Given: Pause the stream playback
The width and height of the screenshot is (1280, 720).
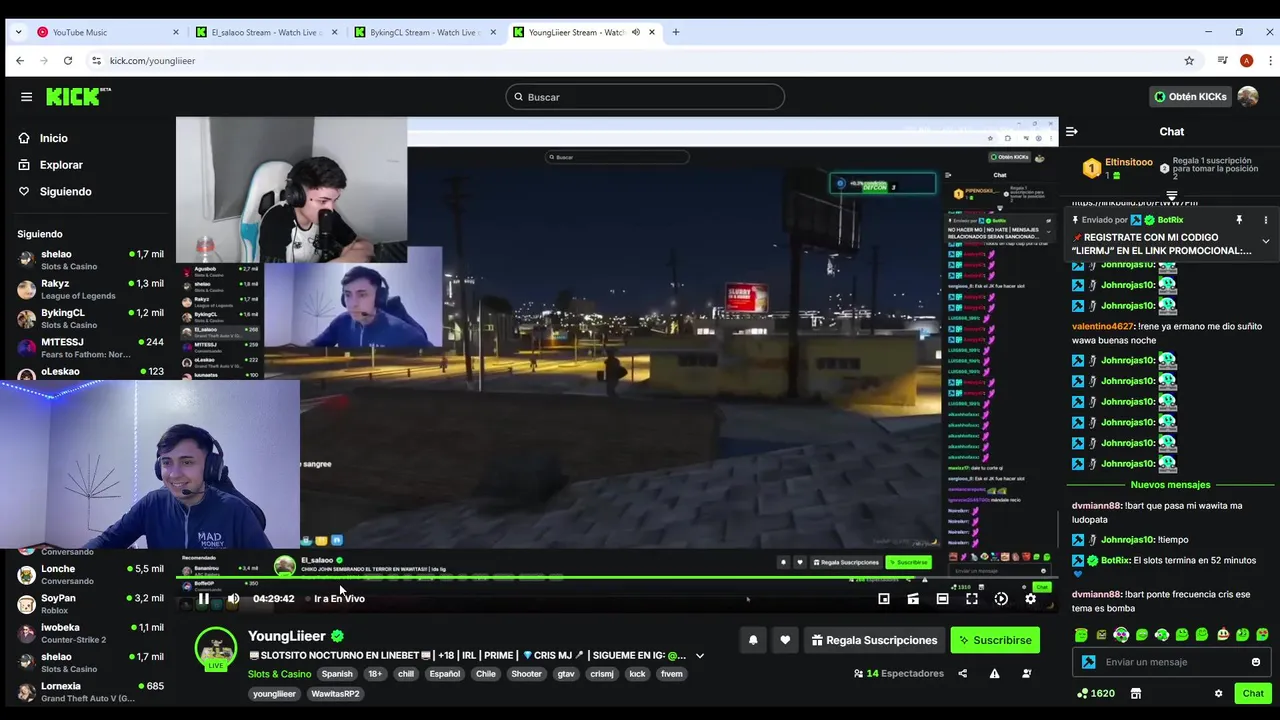Looking at the screenshot, I should tap(203, 599).
